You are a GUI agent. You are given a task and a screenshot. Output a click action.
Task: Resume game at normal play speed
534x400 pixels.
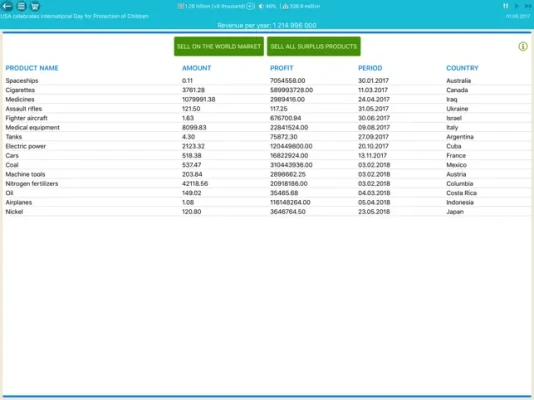[516, 6]
